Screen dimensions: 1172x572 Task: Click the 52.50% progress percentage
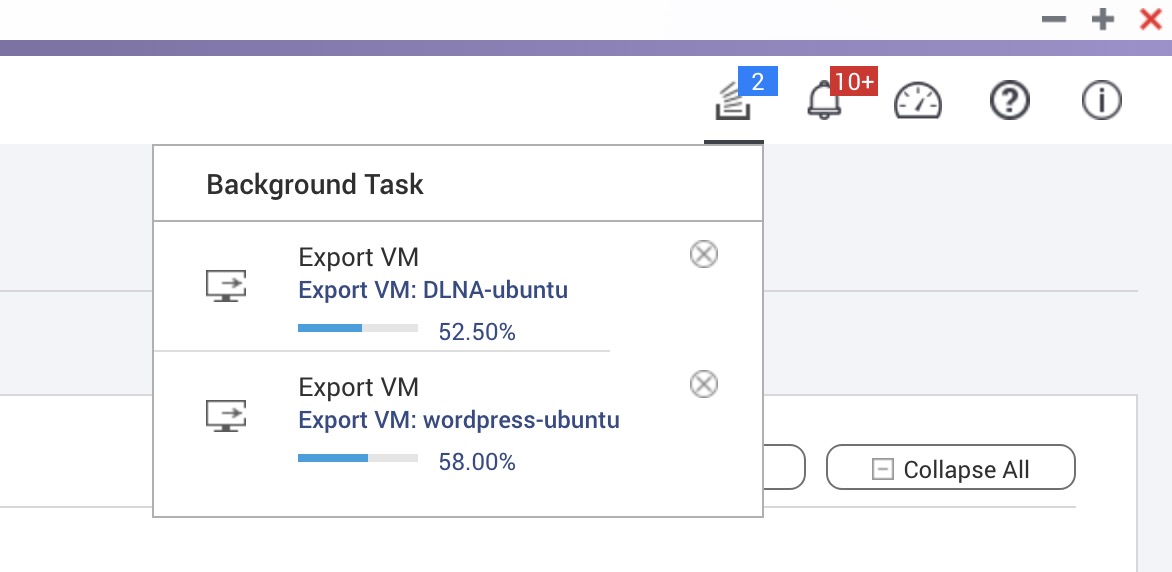[x=477, y=332]
